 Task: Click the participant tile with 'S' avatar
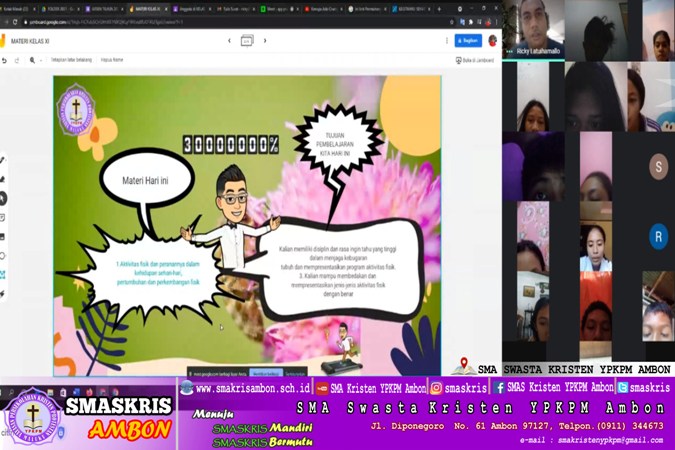tap(658, 166)
